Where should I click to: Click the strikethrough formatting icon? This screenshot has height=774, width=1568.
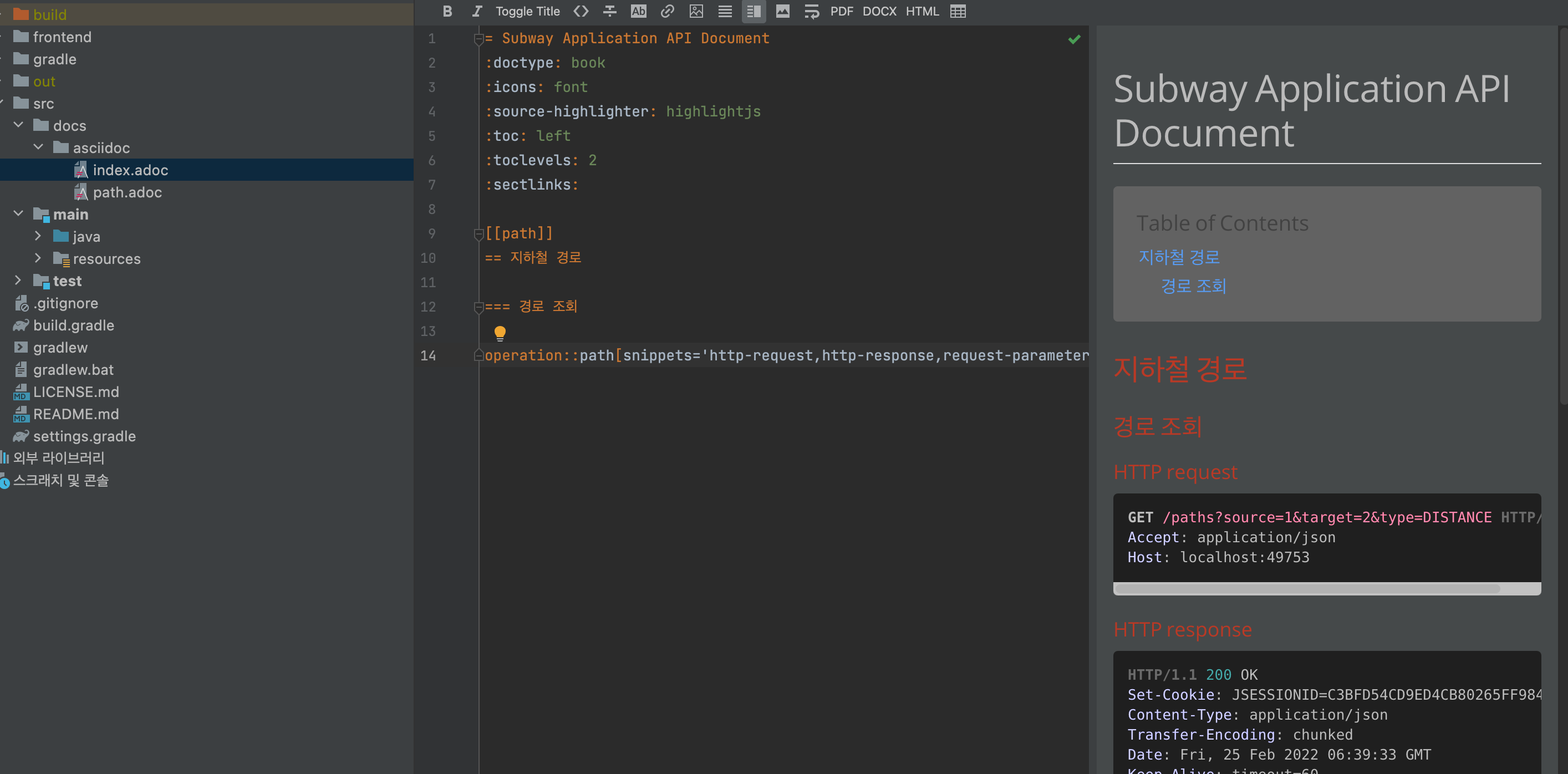609,11
